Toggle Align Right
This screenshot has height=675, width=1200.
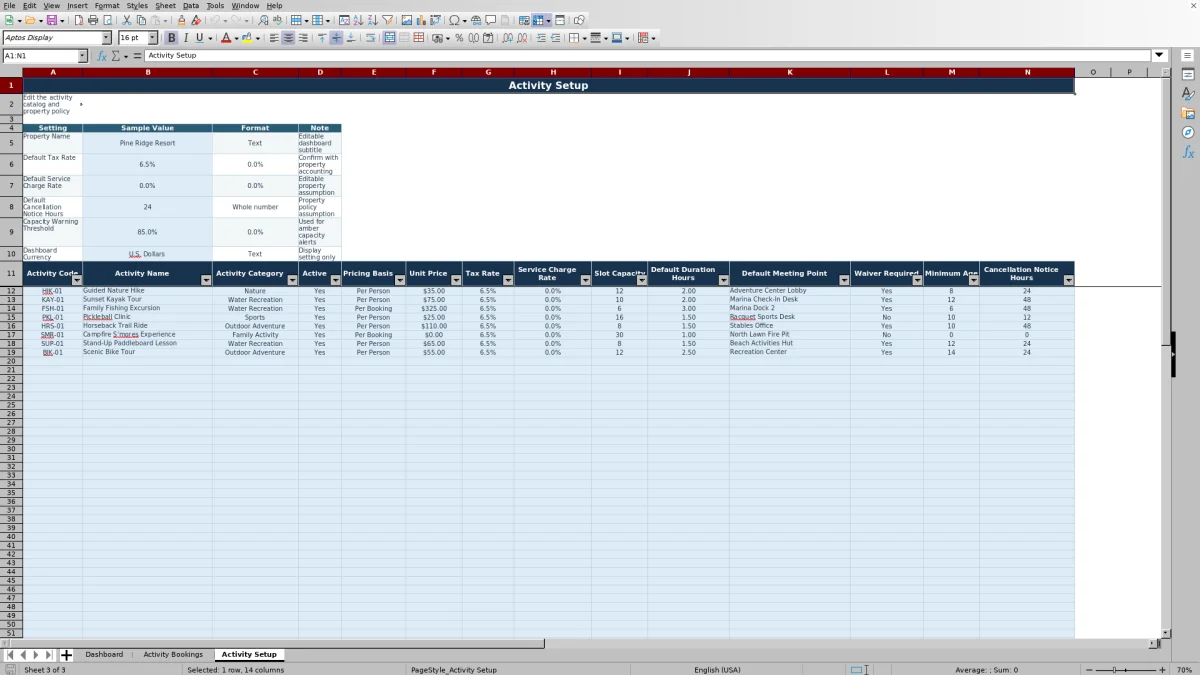(x=302, y=38)
